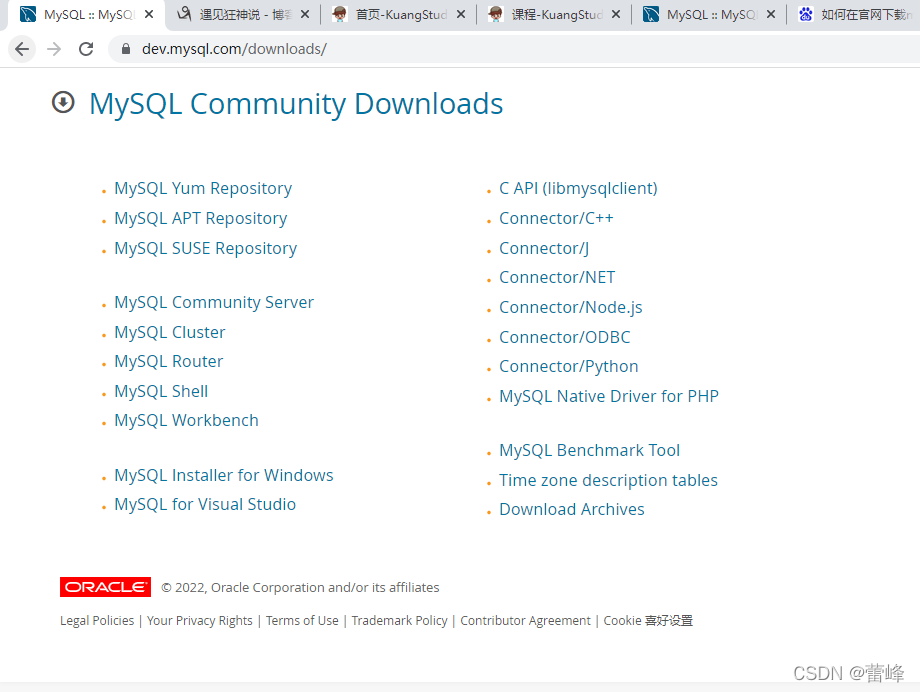Click the address bar URL field
The height and width of the screenshot is (692, 920).
pyautogui.click(x=516, y=49)
